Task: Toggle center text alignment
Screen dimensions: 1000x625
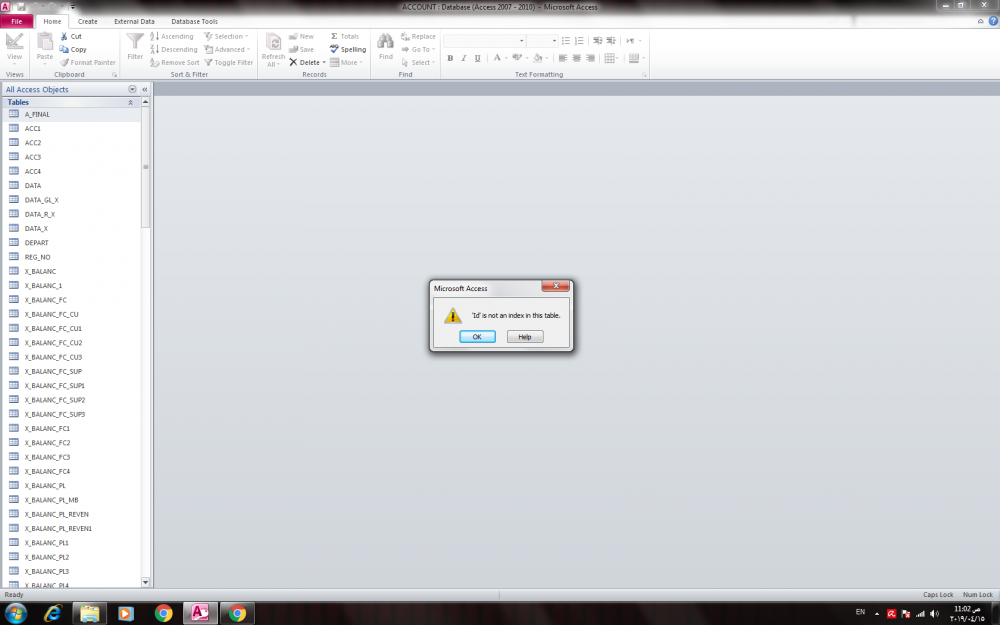Action: 577,58
